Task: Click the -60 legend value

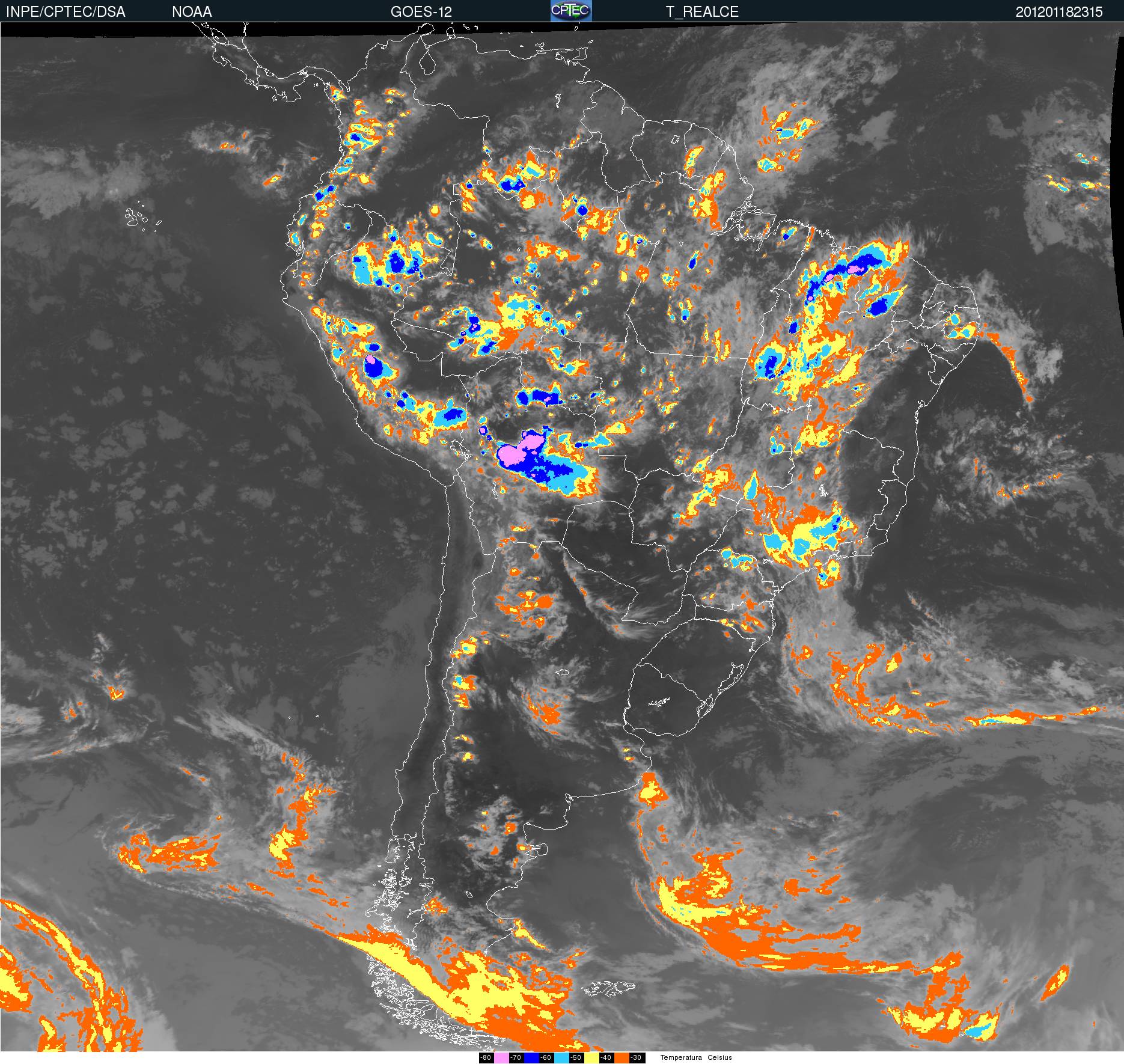Action: click(x=546, y=1058)
